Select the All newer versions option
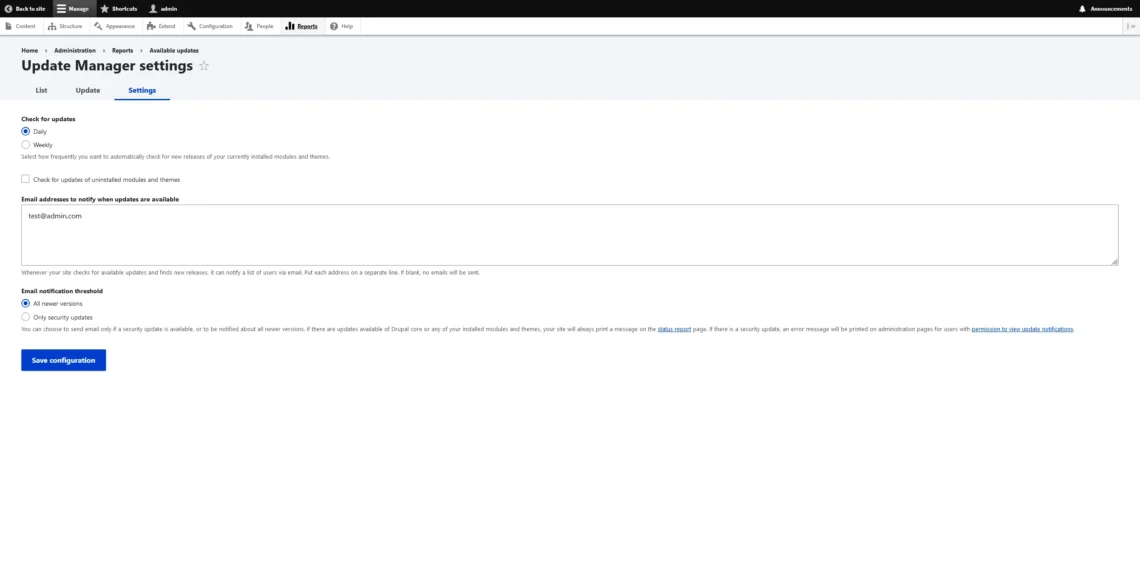The width and height of the screenshot is (1140, 578). (25, 304)
